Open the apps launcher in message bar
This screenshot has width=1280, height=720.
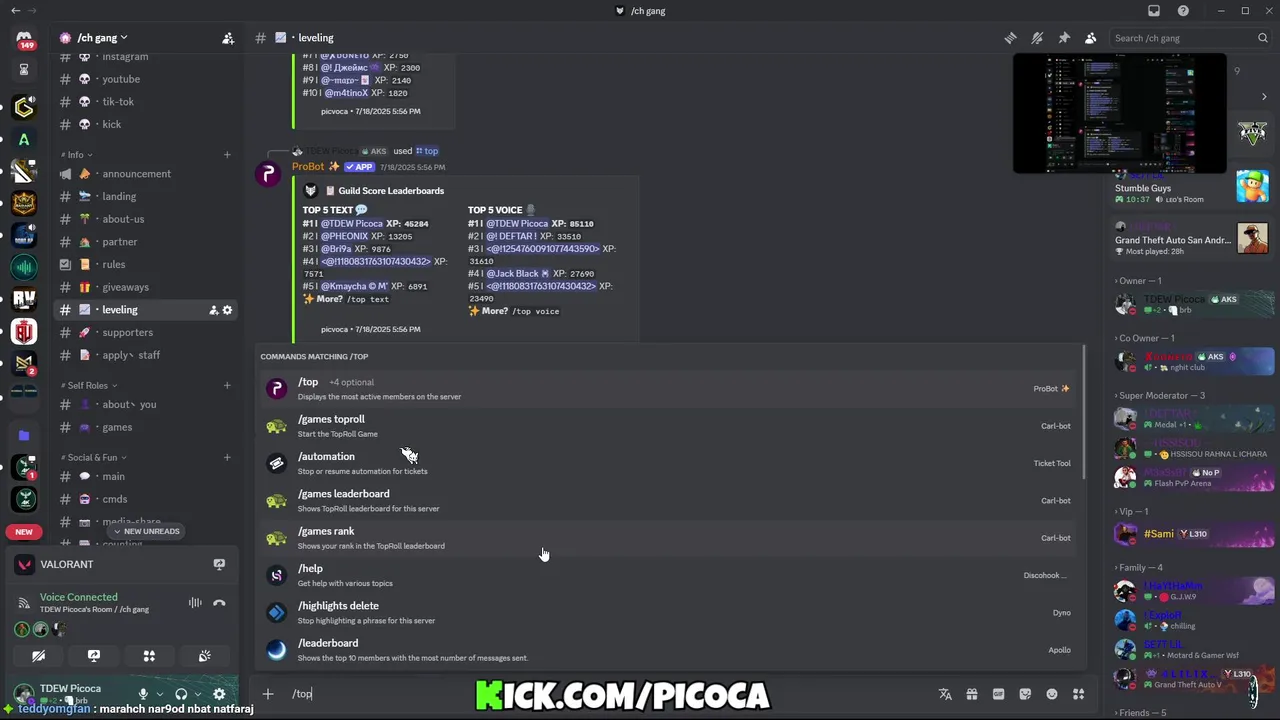[x=1078, y=694]
